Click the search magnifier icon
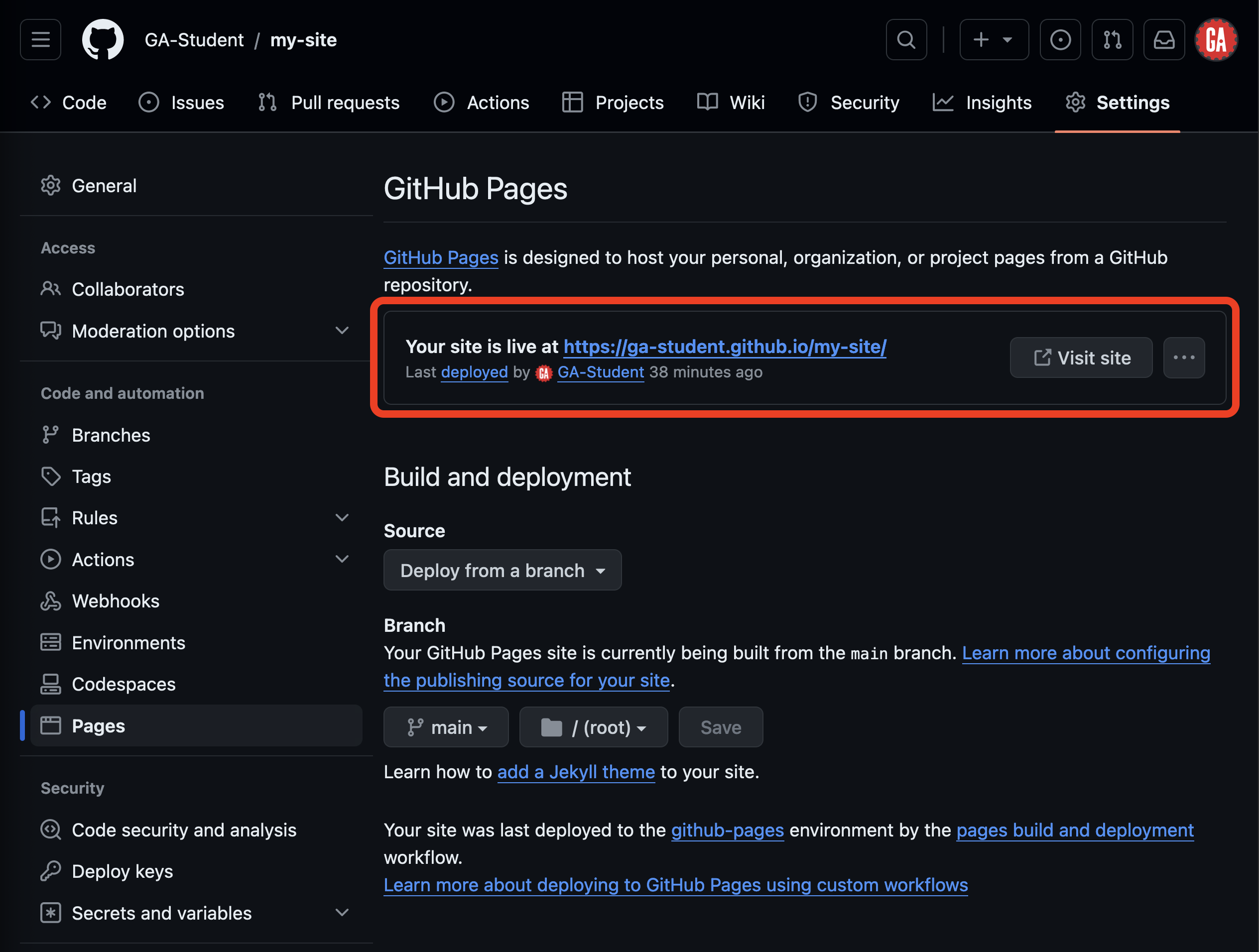 [906, 39]
